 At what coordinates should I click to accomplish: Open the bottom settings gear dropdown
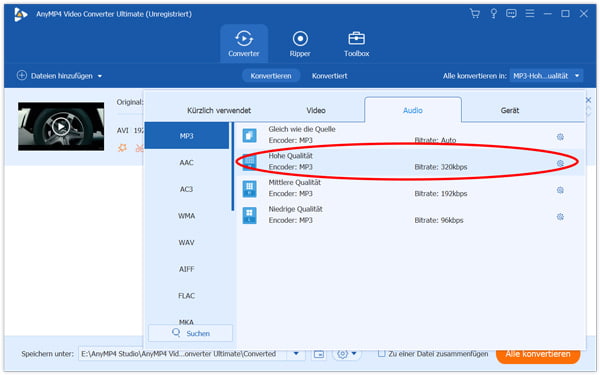pos(347,354)
